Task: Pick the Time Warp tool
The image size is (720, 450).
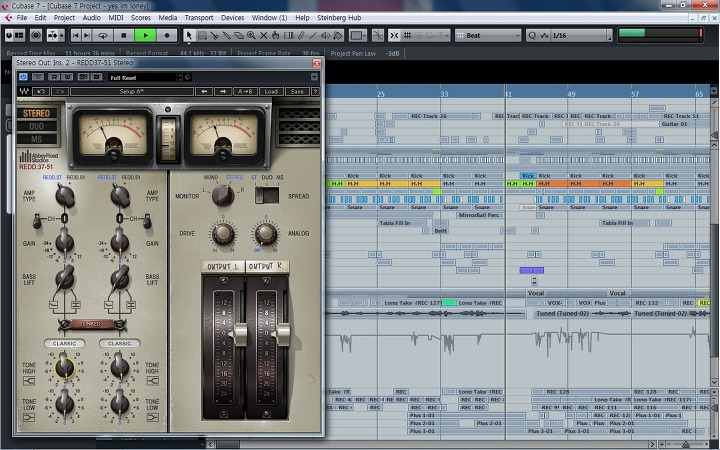Action: click(x=288, y=35)
